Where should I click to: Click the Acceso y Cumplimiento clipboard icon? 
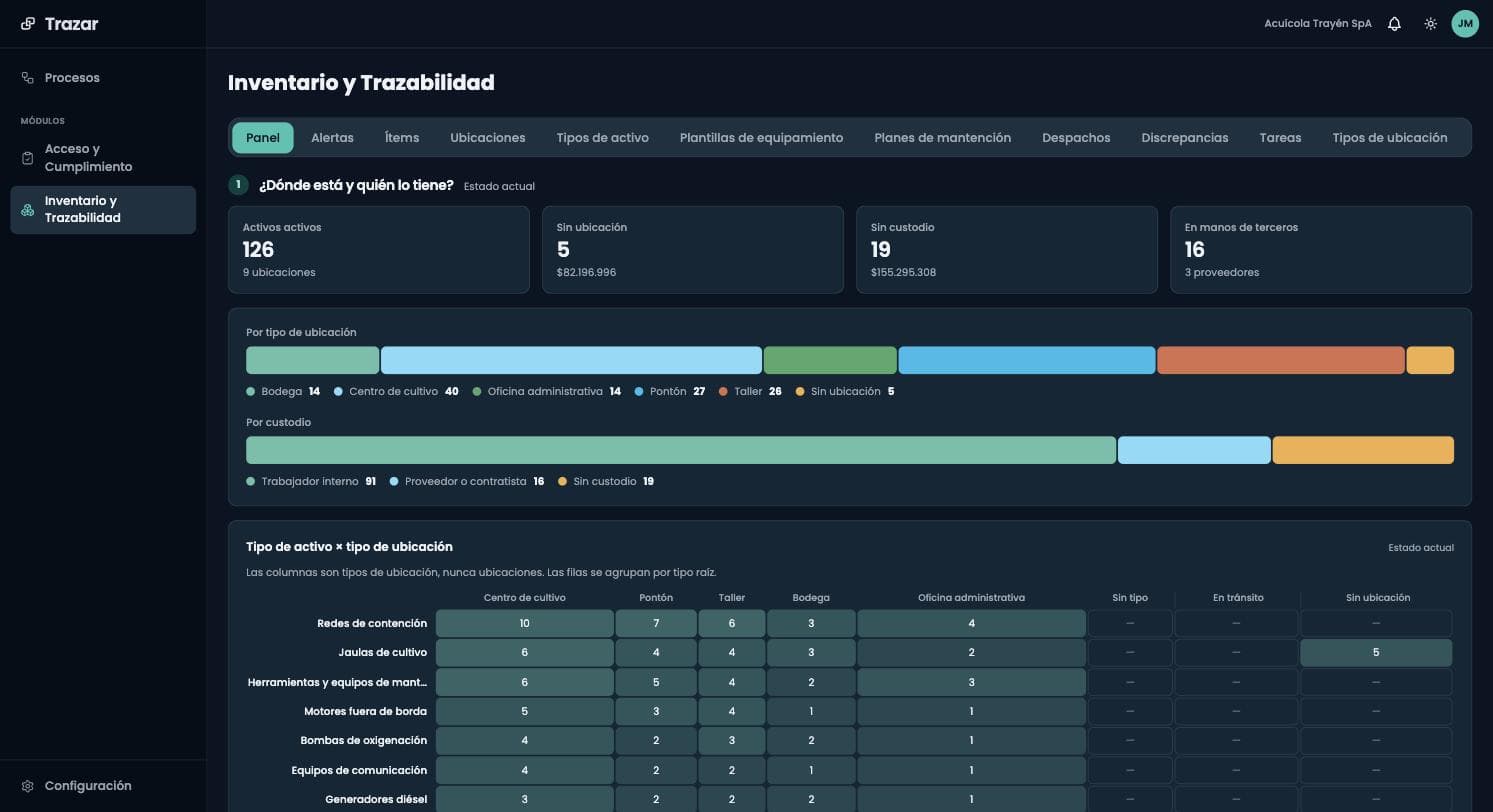coord(28,158)
